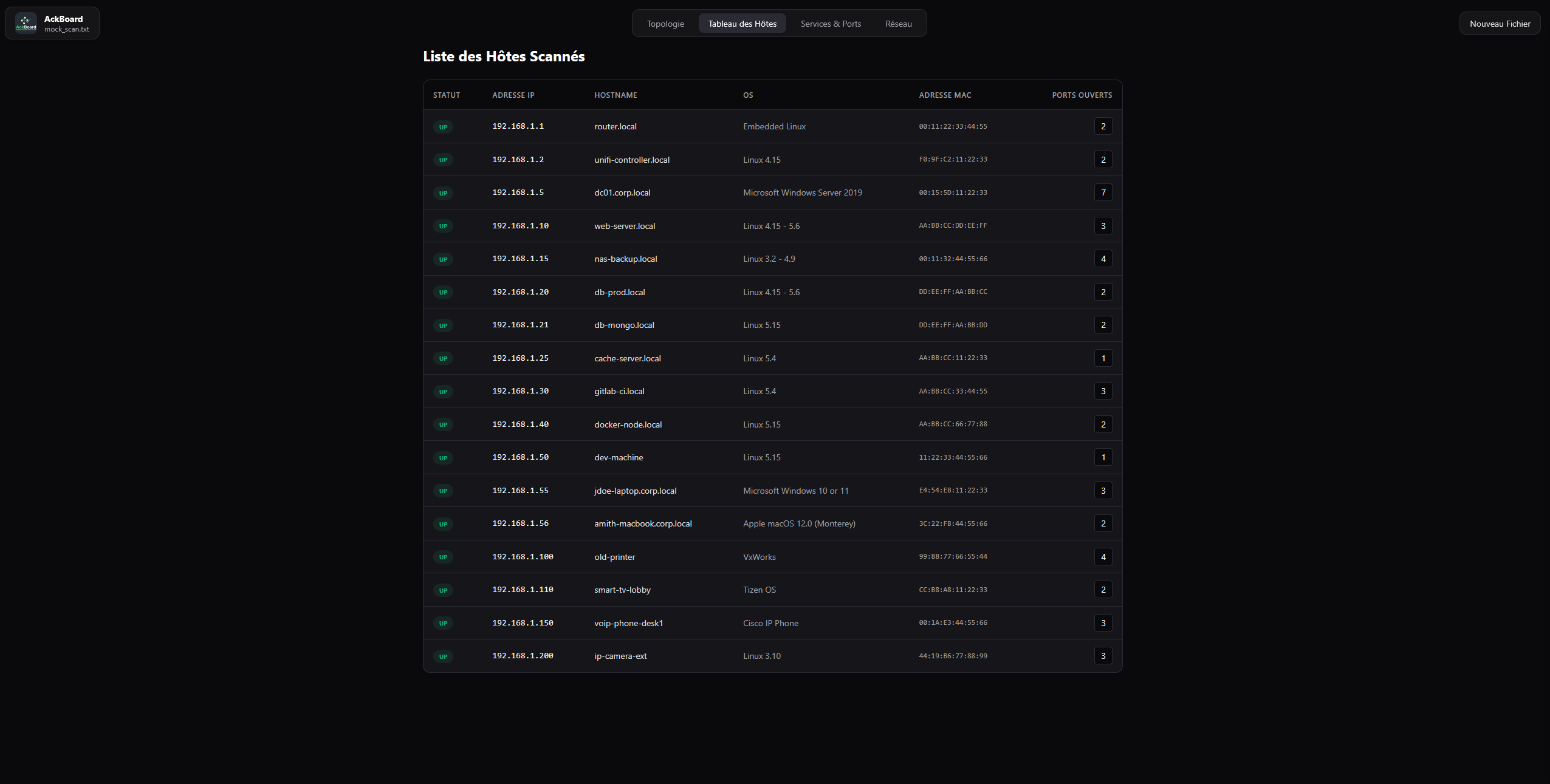Click OS value Cisco IP Phone
Viewport: 1550px width, 784px height.
pyautogui.click(x=770, y=623)
